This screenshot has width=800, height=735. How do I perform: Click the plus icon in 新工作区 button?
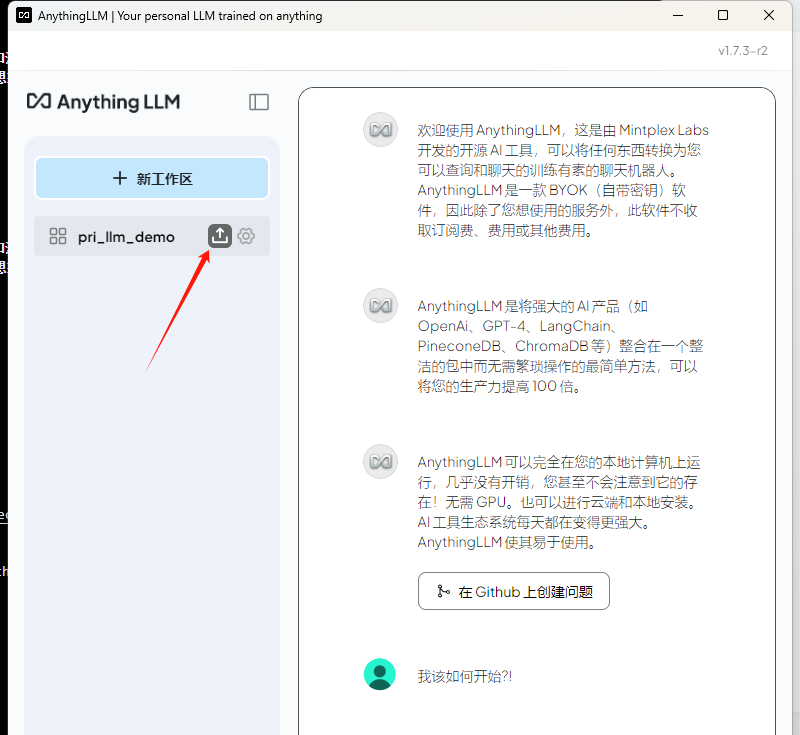120,178
